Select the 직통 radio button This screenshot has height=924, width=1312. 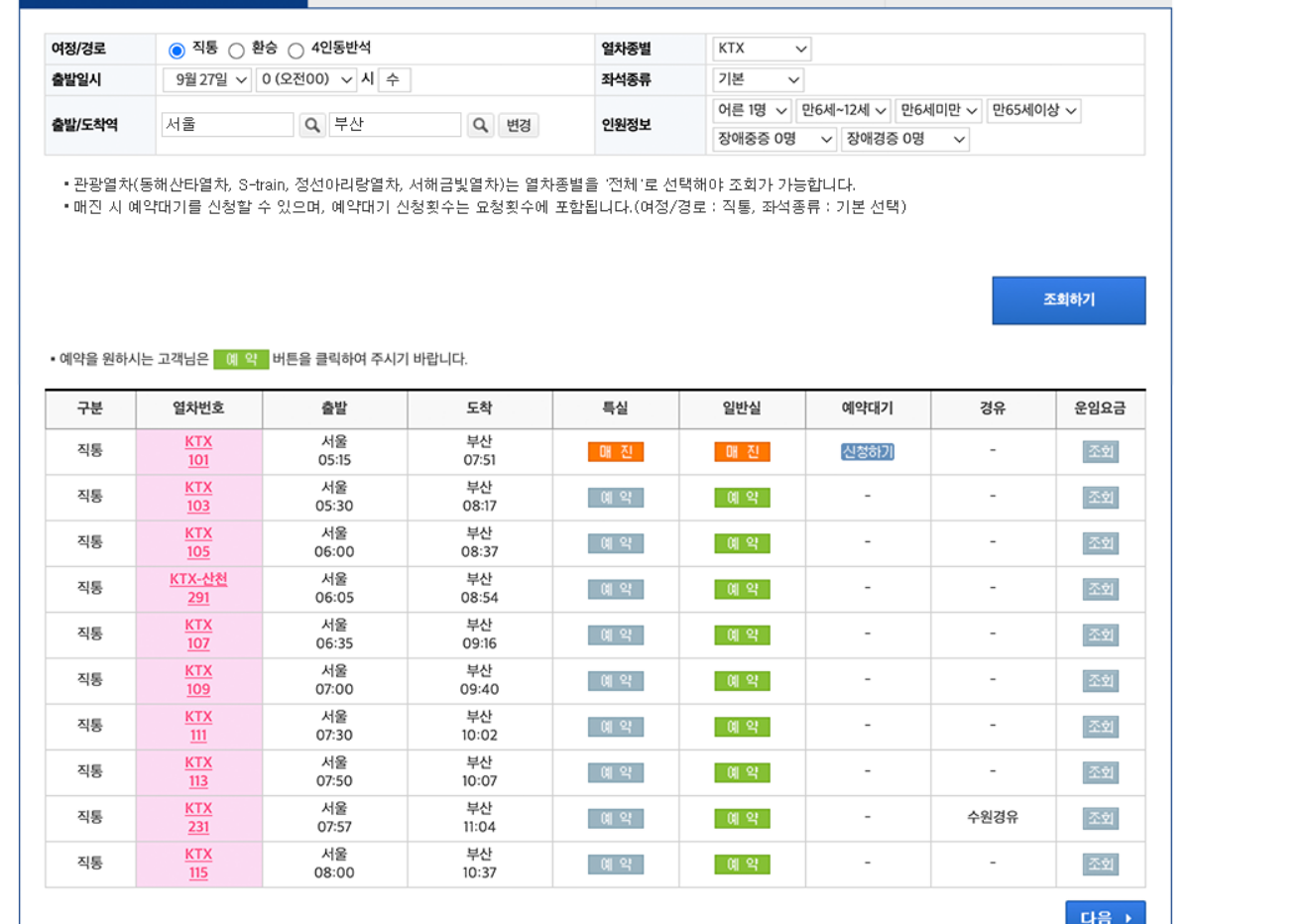click(177, 51)
